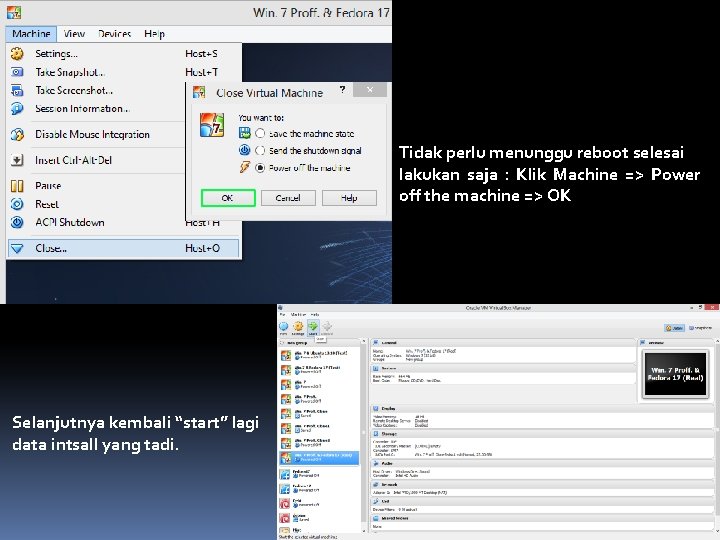Click OK in Close Virtual Machine dialog
The height and width of the screenshot is (540, 720).
(x=228, y=198)
